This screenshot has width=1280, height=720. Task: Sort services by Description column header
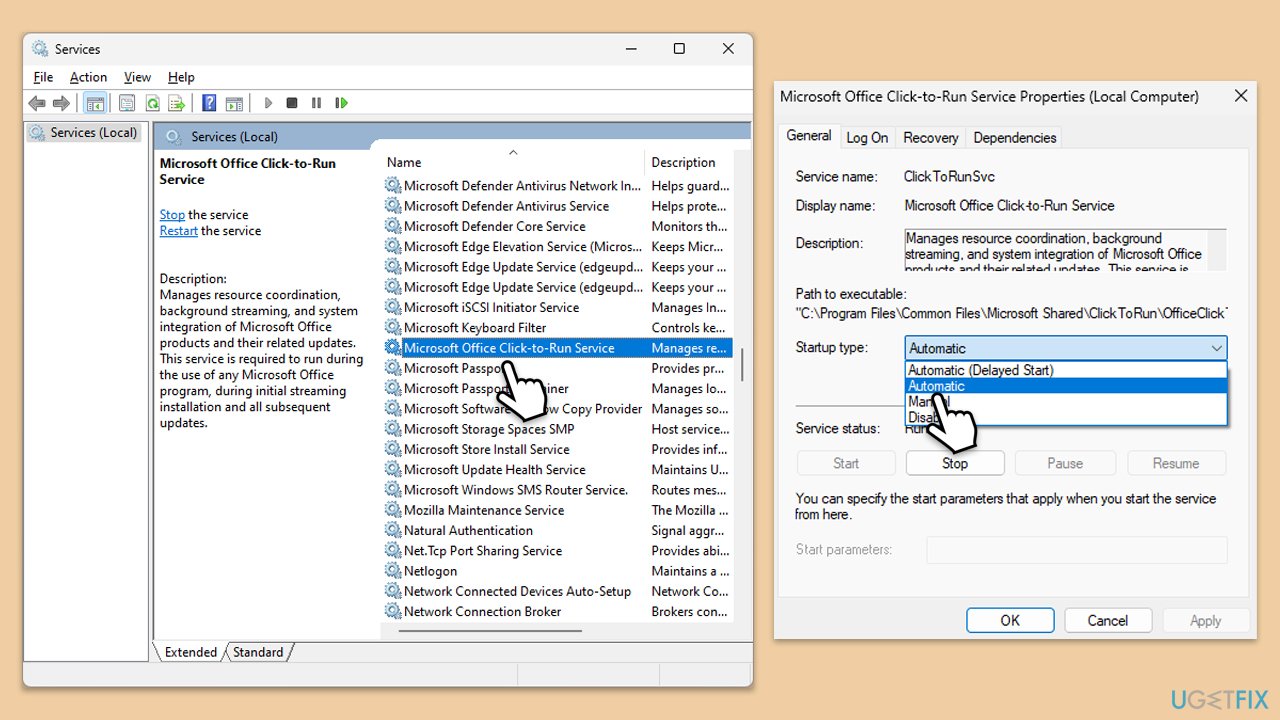[689, 162]
